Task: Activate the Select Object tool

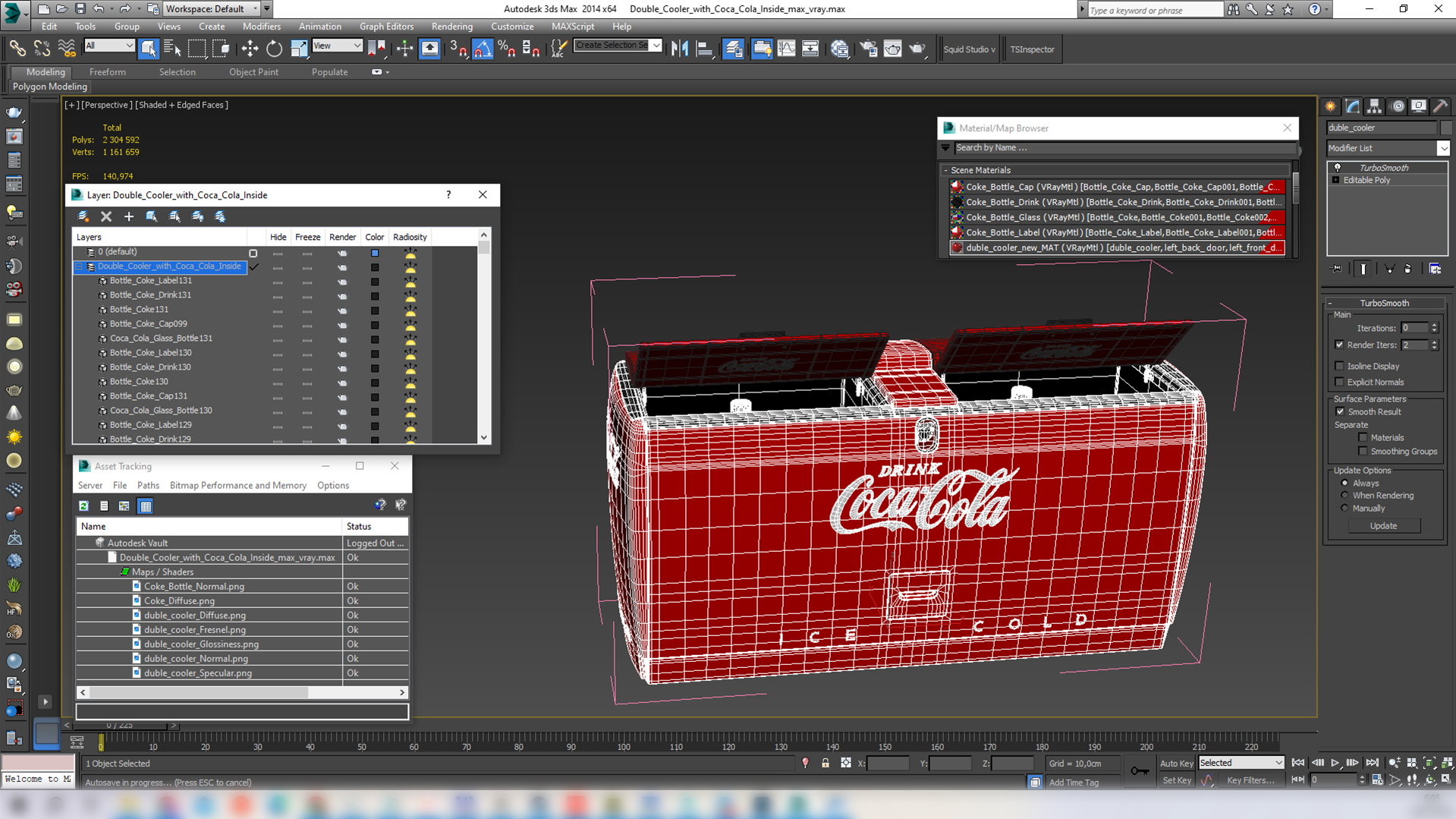Action: (148, 49)
